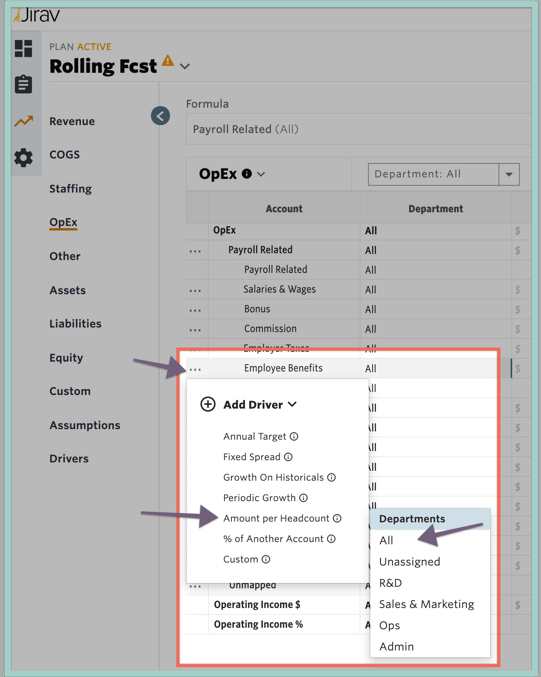Image resolution: width=541 pixels, height=677 pixels.
Task: Collapse the Add Driver chevron
Action: click(x=292, y=404)
